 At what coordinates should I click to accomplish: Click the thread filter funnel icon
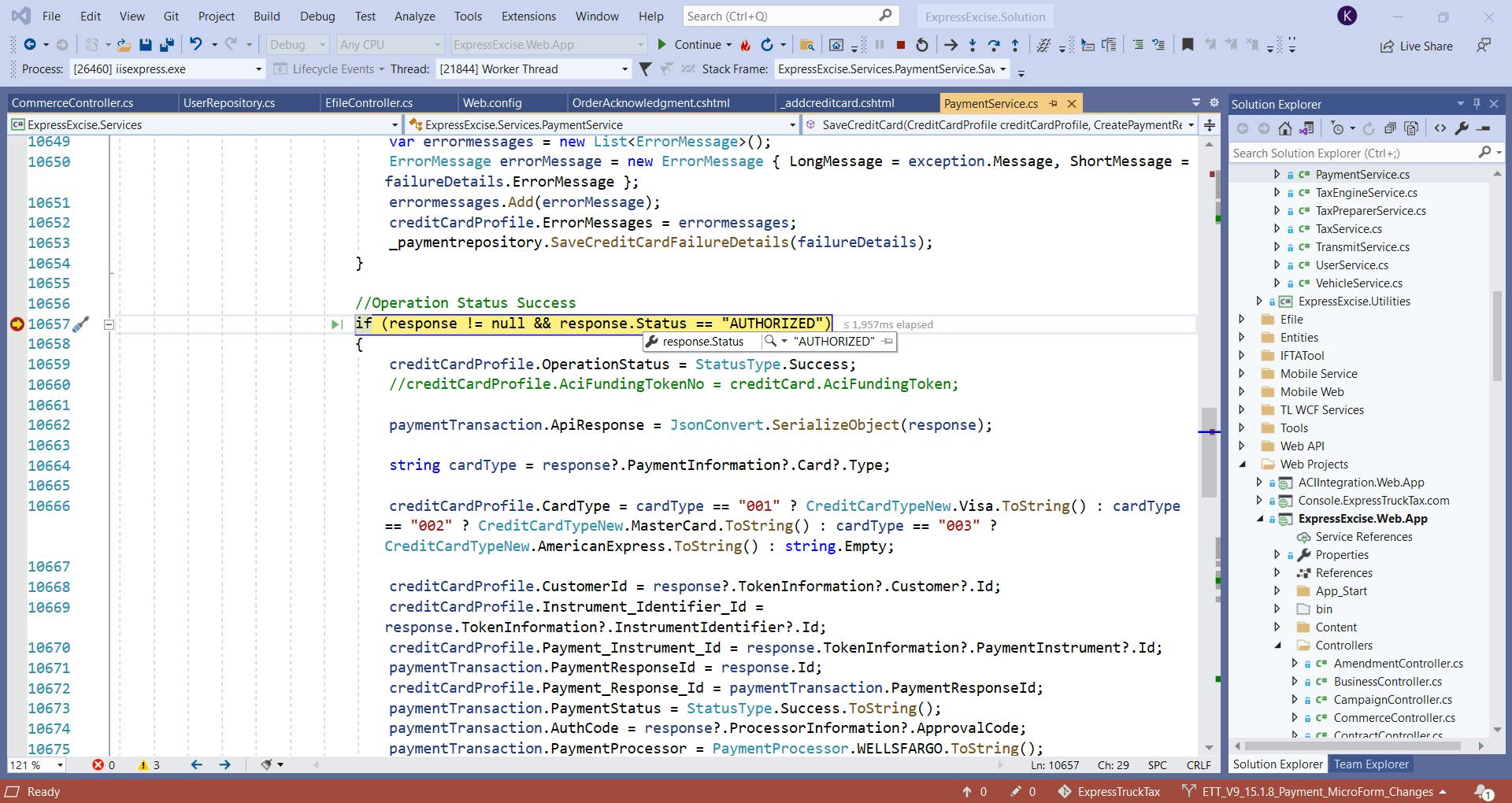645,69
